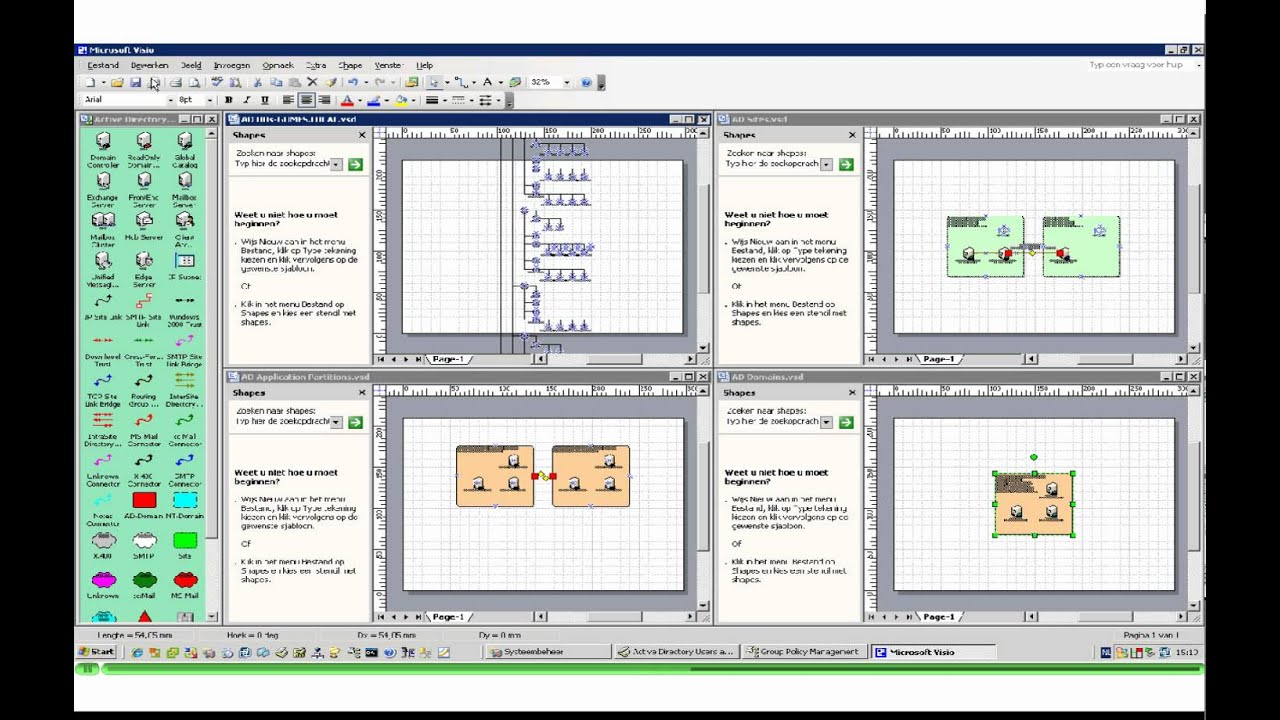Click the Save toolbar icon

coord(136,82)
